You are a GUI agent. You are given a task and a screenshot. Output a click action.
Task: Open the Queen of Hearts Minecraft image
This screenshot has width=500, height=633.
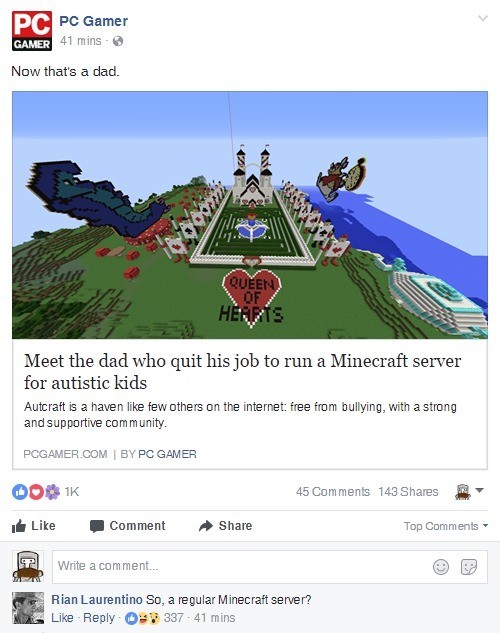tap(250, 215)
